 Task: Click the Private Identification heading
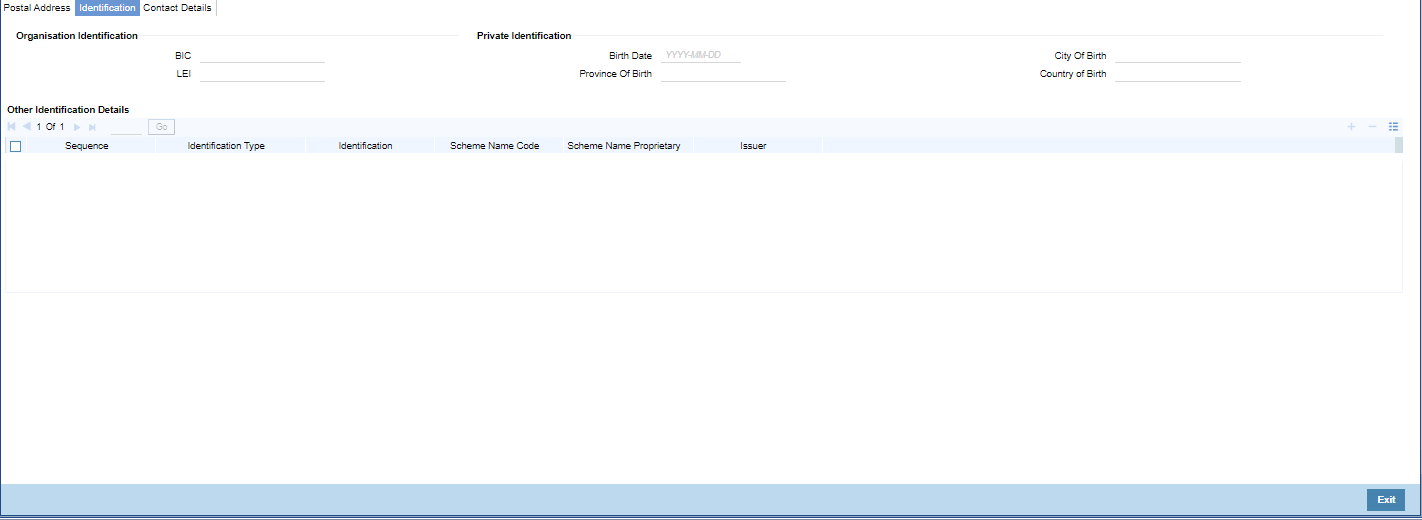tap(524, 36)
